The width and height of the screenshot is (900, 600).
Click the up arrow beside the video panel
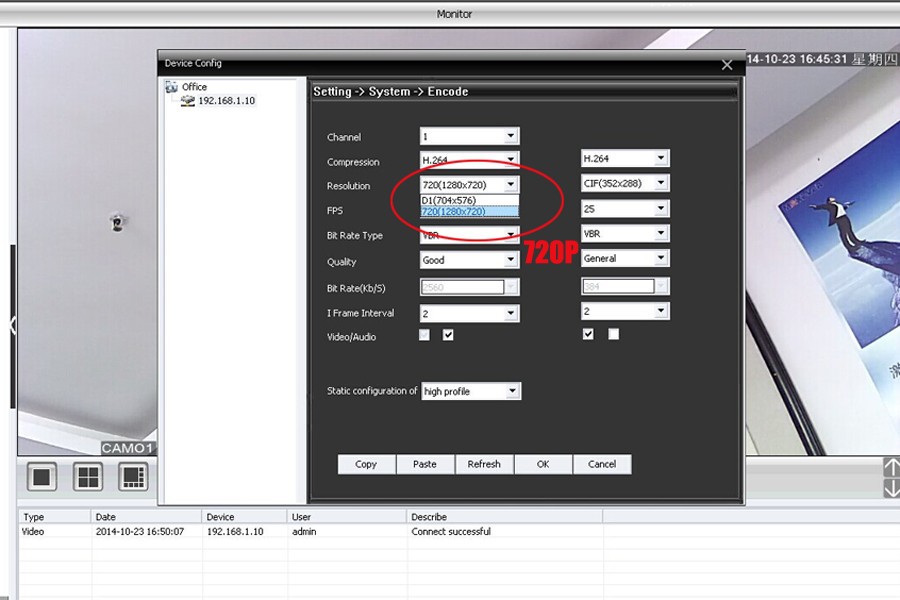(891, 468)
